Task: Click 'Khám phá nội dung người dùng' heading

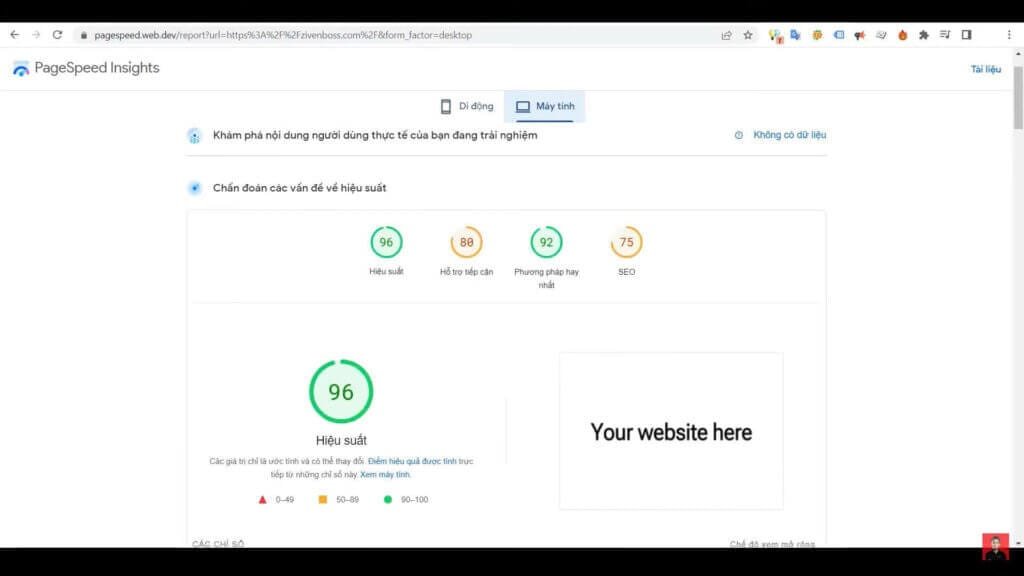Action: pos(375,135)
